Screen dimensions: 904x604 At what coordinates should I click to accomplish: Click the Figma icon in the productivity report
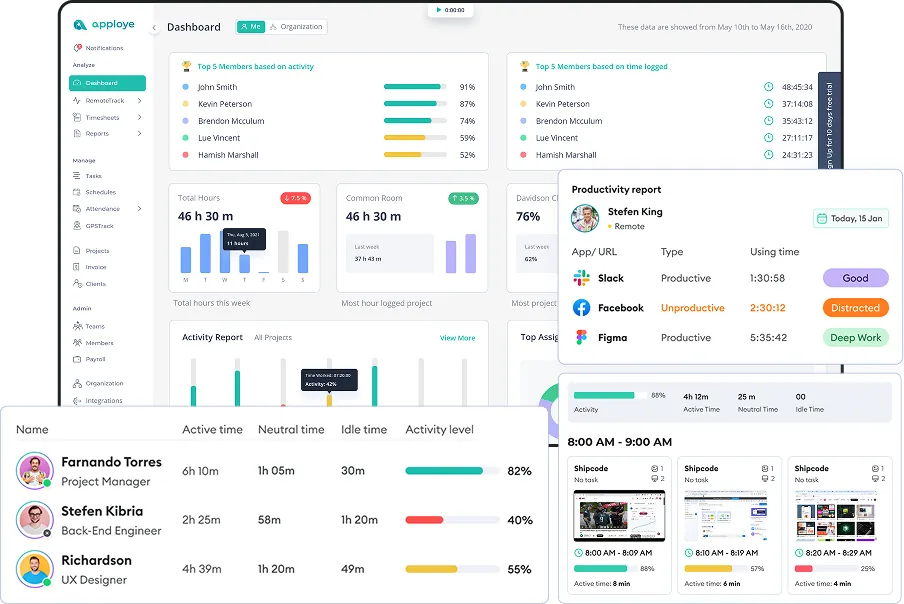pyautogui.click(x=581, y=337)
